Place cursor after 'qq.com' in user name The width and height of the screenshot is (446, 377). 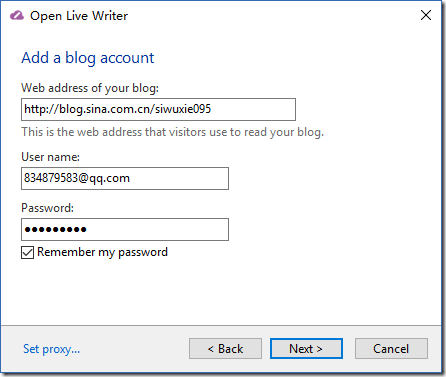130,178
